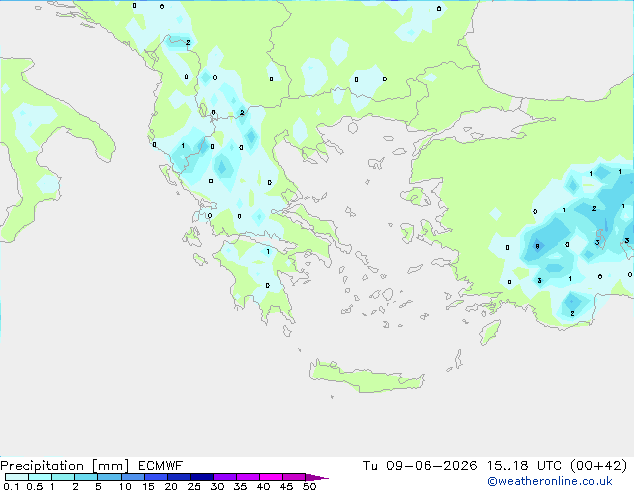Open the weatheronline.co.uk link text
634x490 pixels.
pos(550,482)
